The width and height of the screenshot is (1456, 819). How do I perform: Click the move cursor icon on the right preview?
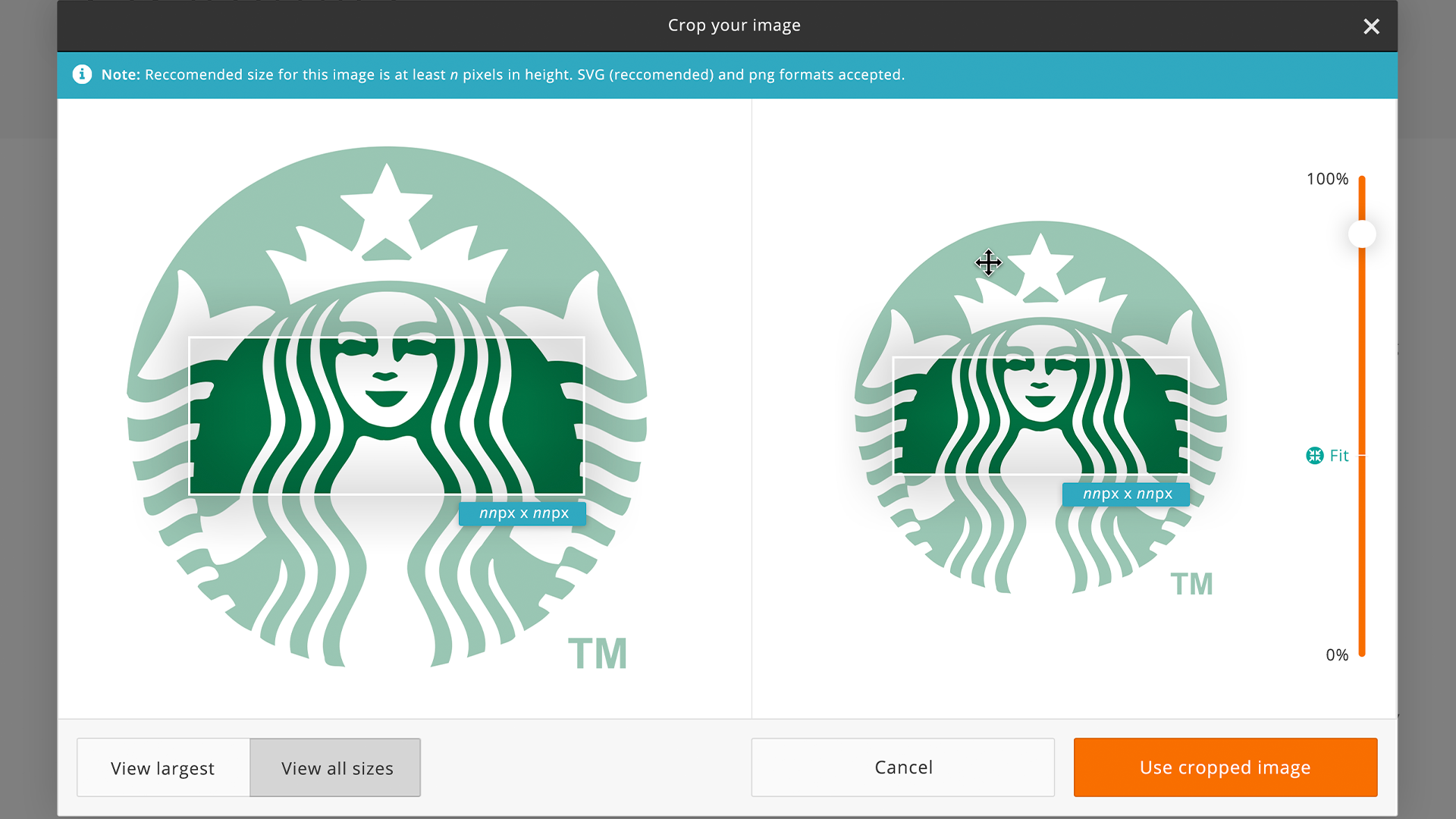[988, 263]
